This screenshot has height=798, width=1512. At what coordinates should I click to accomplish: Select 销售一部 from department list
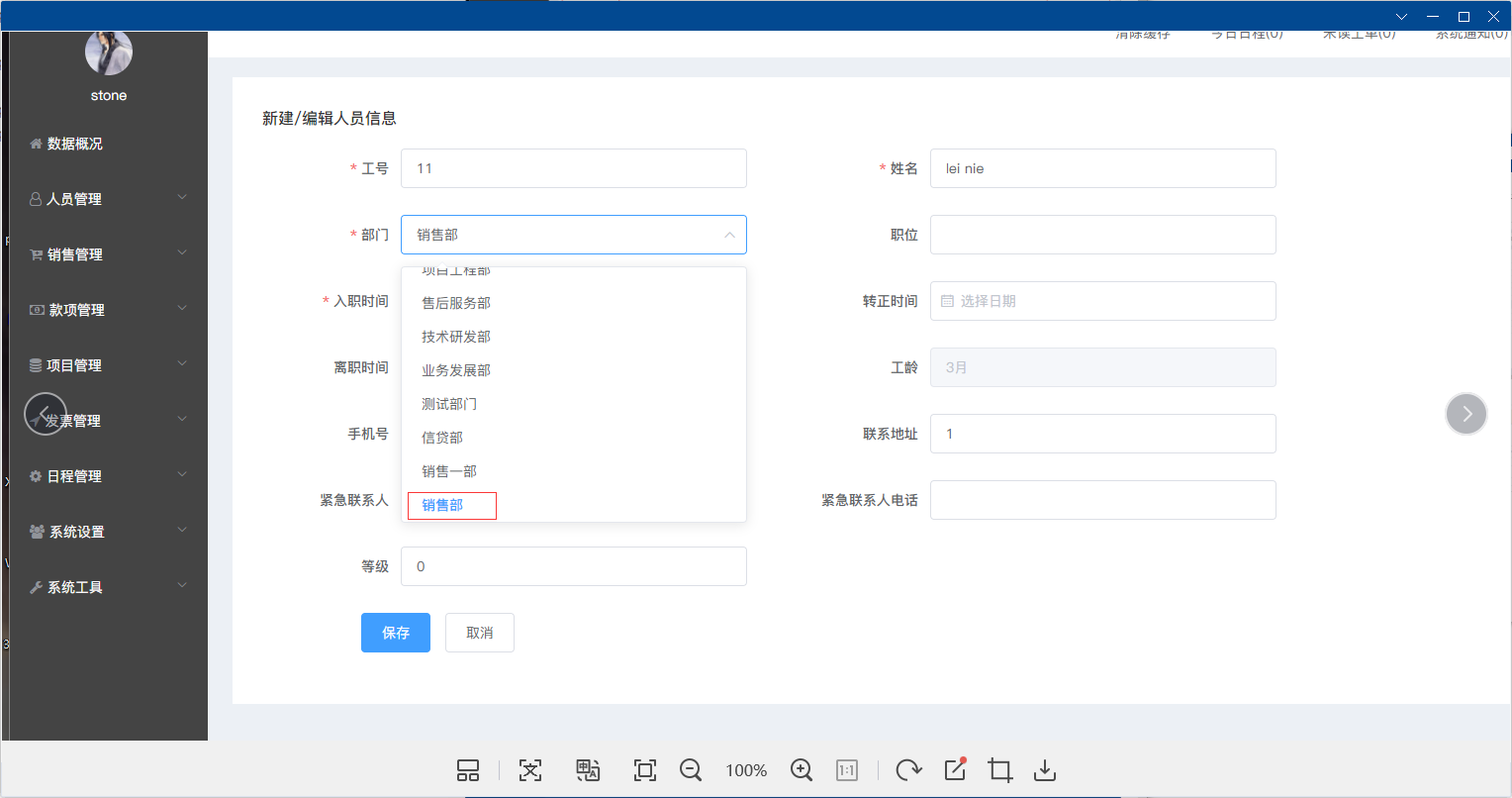click(x=574, y=471)
